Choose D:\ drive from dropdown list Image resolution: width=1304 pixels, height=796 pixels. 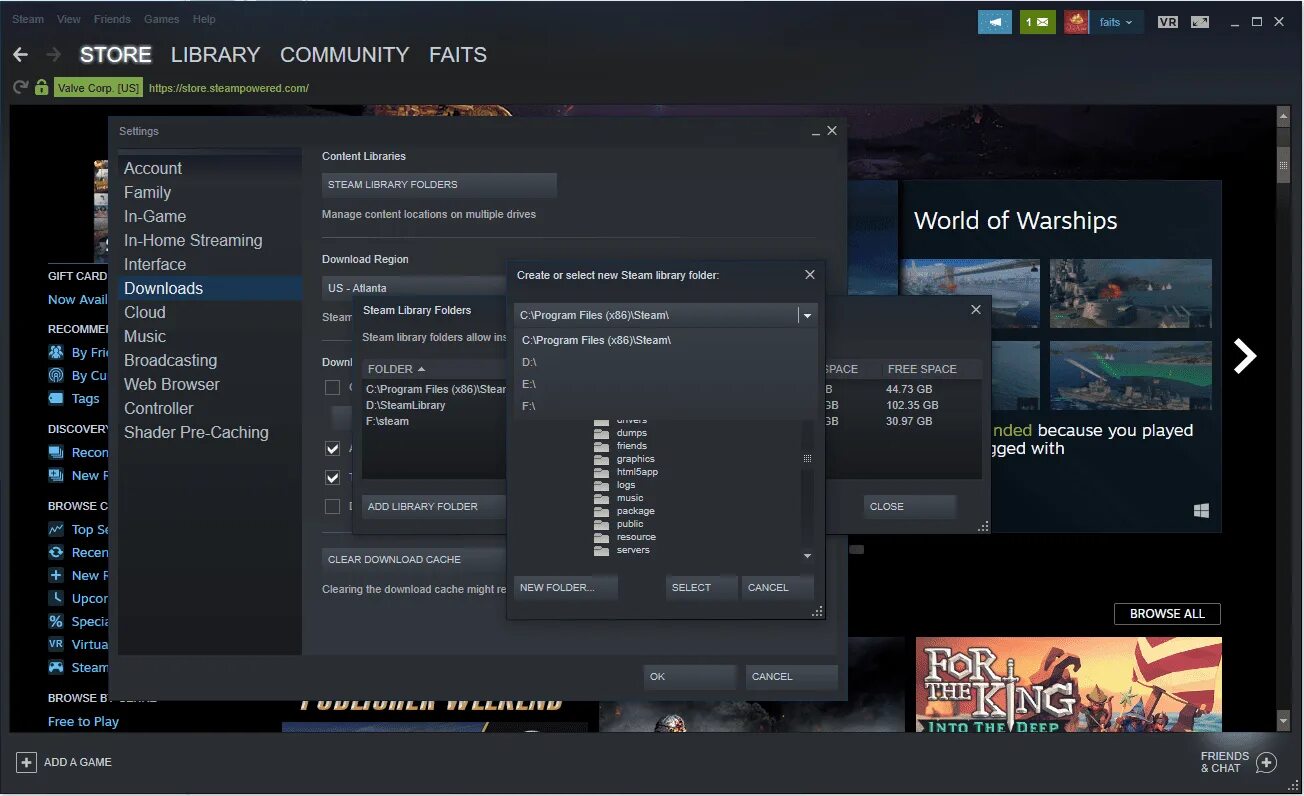coord(666,362)
